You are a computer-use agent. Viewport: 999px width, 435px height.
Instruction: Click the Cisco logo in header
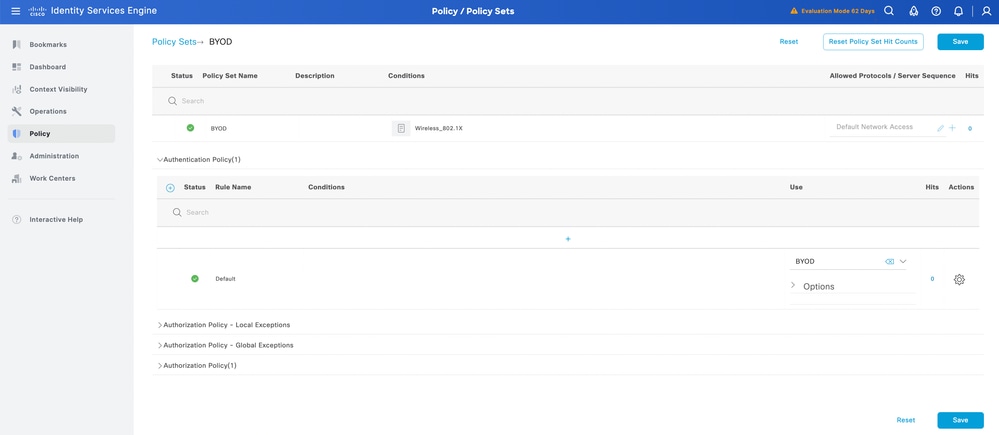click(36, 11)
